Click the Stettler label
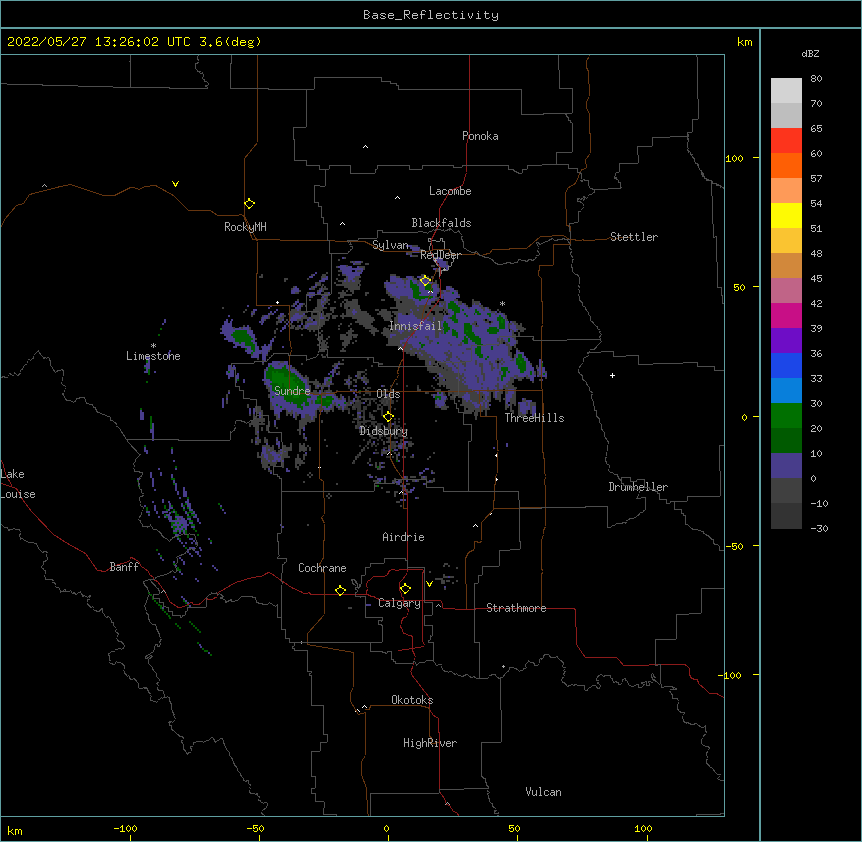862x842 pixels. pyautogui.click(x=634, y=237)
